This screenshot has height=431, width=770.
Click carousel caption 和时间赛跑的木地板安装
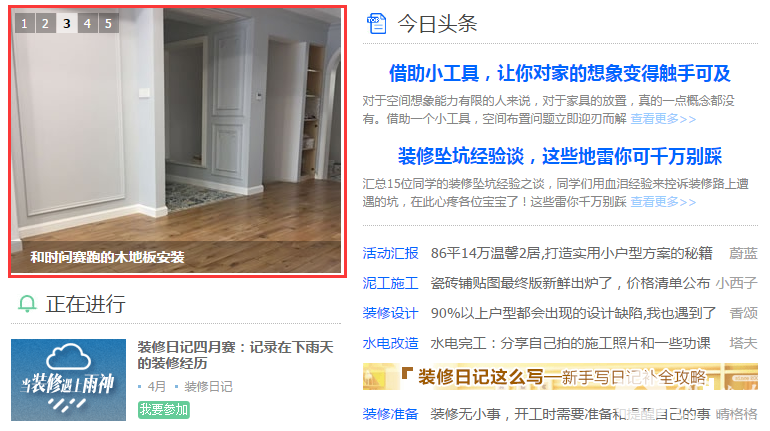[x=107, y=257]
